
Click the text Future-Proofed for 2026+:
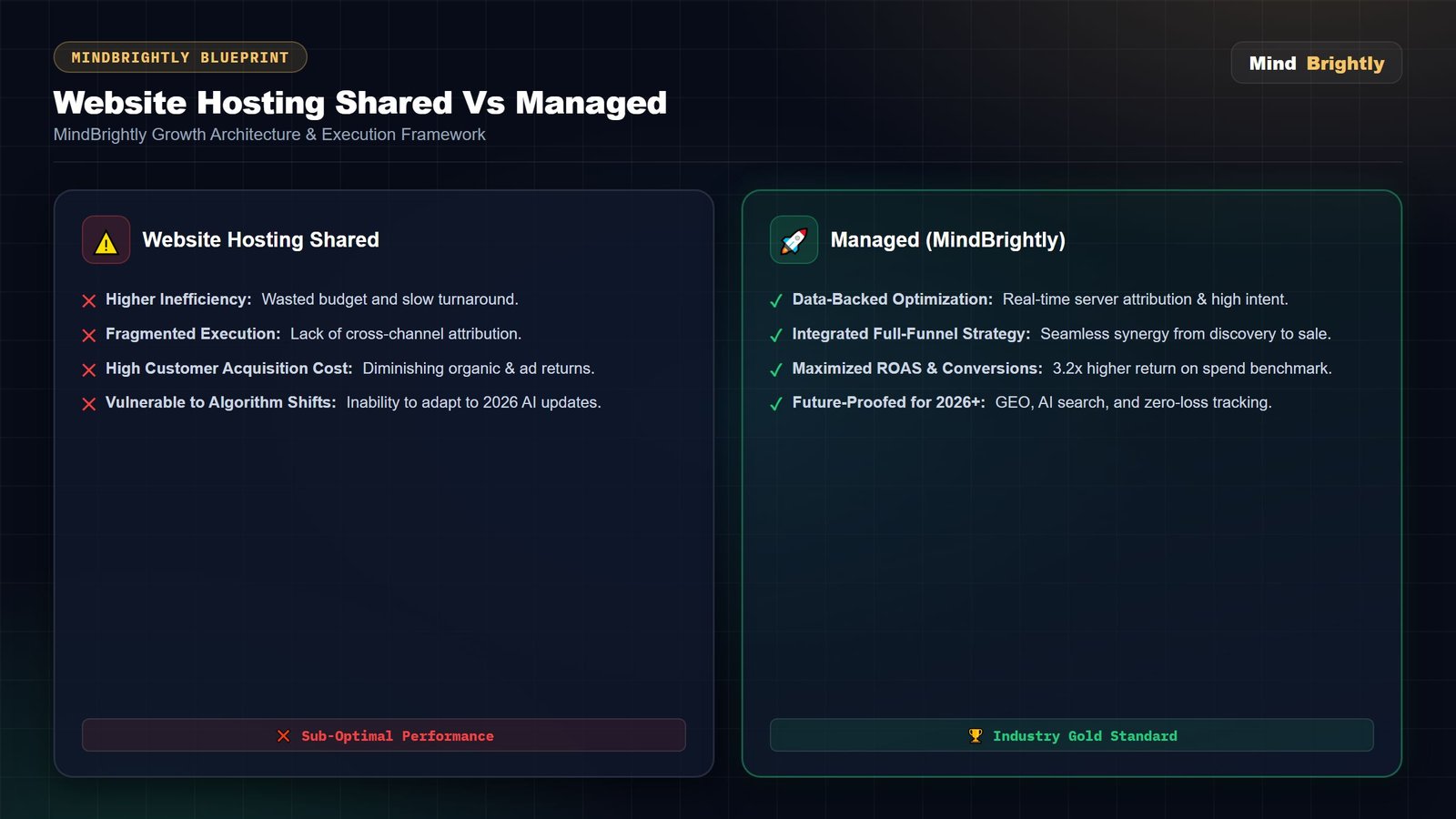[889, 402]
